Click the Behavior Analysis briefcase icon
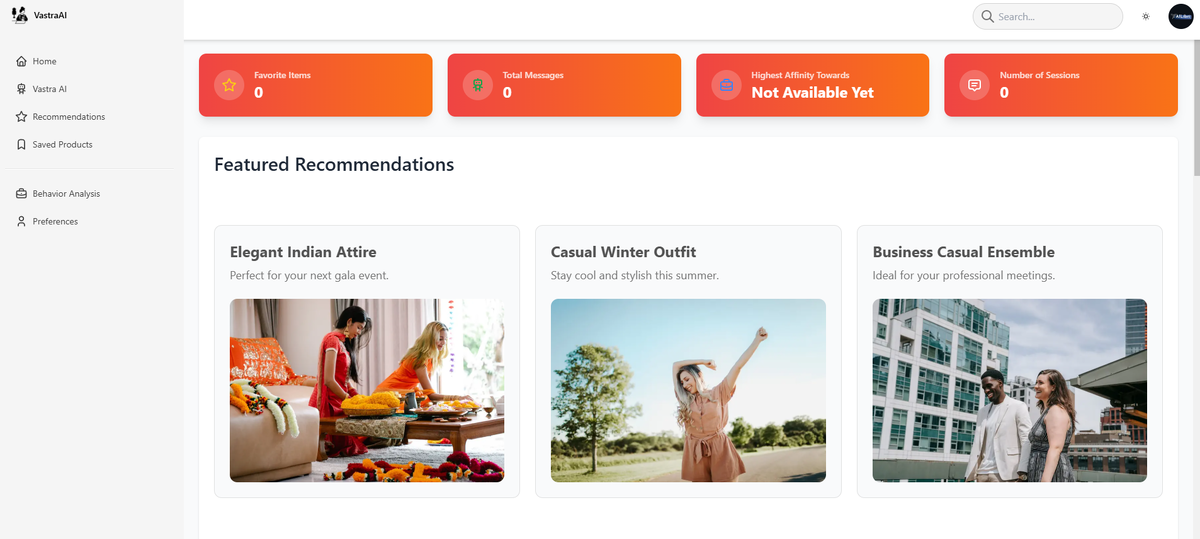This screenshot has height=539, width=1200. pos(21,194)
